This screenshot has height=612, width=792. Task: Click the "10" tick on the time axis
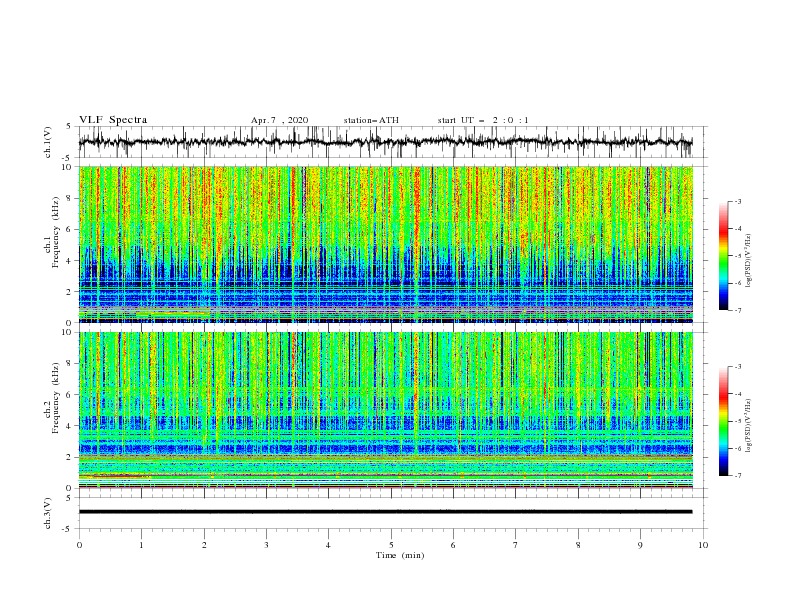[703, 545]
